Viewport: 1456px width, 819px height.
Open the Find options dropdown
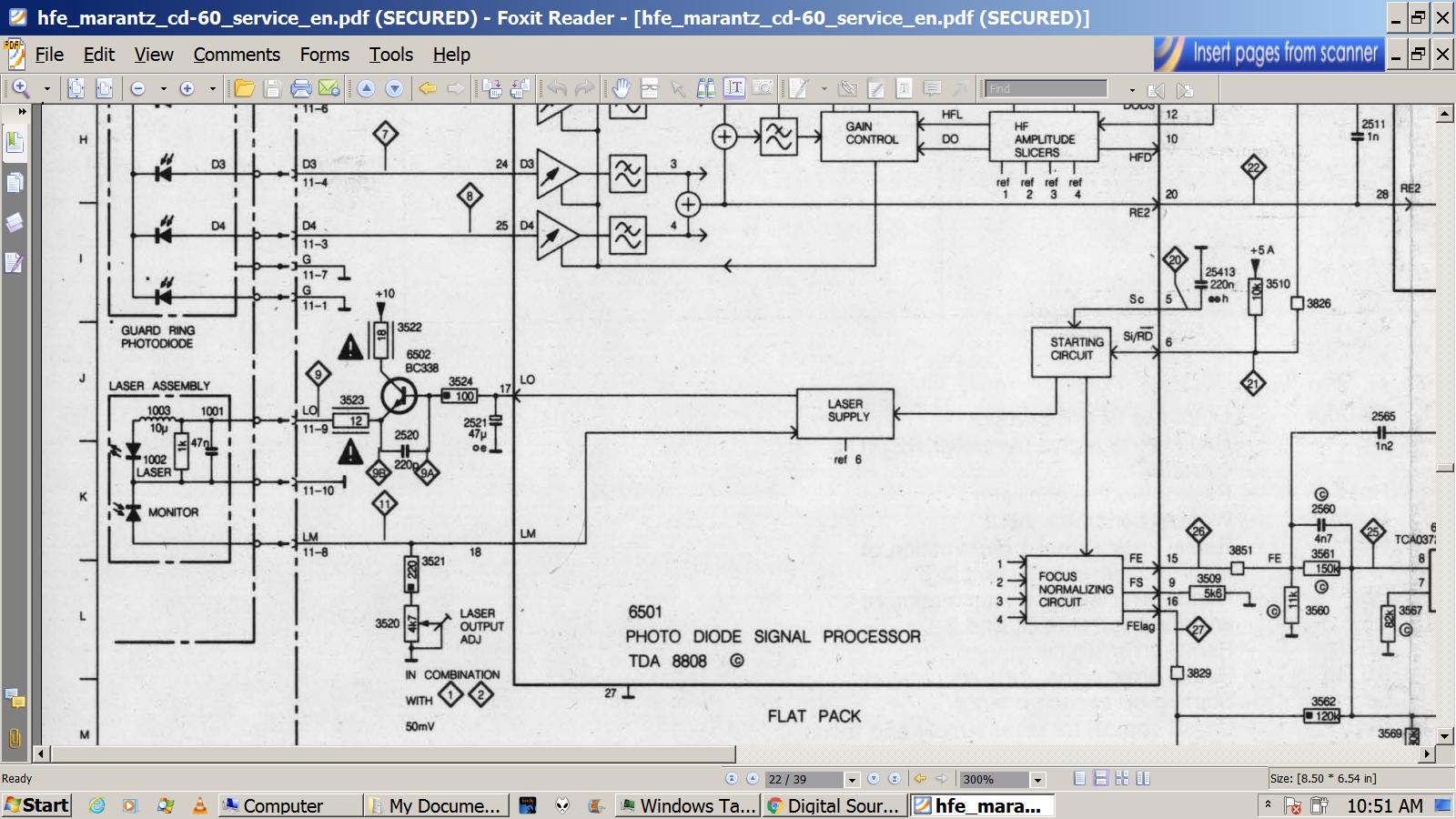point(1131,90)
